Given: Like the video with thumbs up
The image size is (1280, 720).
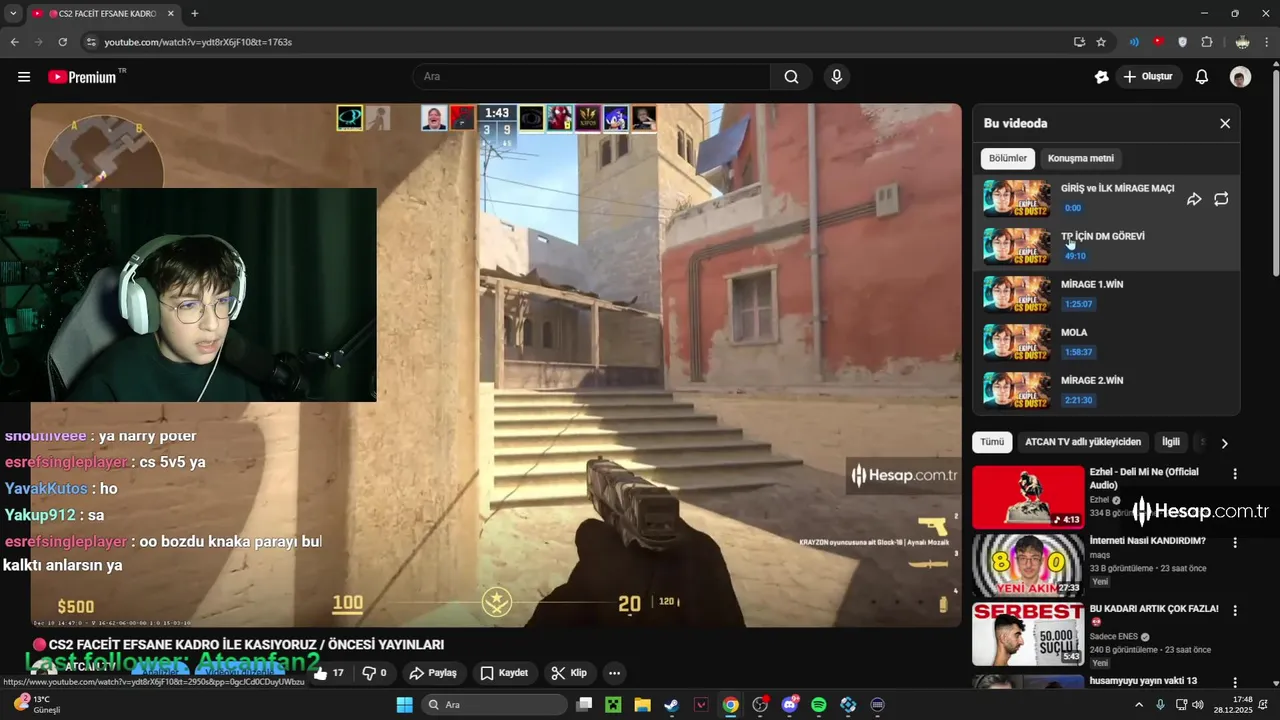Looking at the screenshot, I should click(x=329, y=673).
